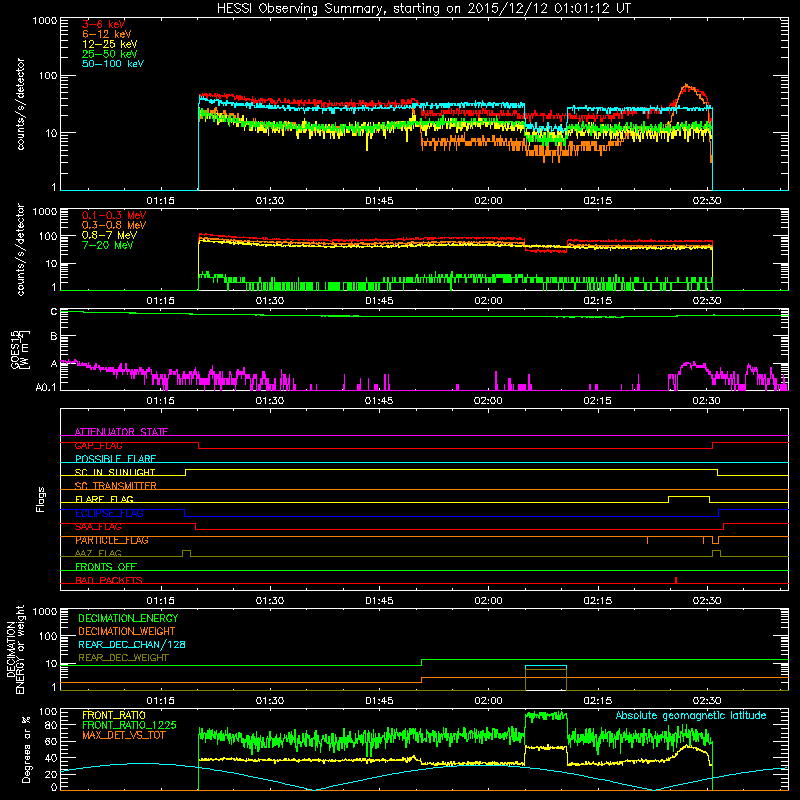Click the ATTENUATOR_STATE flag label
Image resolution: width=800 pixels, height=800 pixels.
tap(121, 432)
